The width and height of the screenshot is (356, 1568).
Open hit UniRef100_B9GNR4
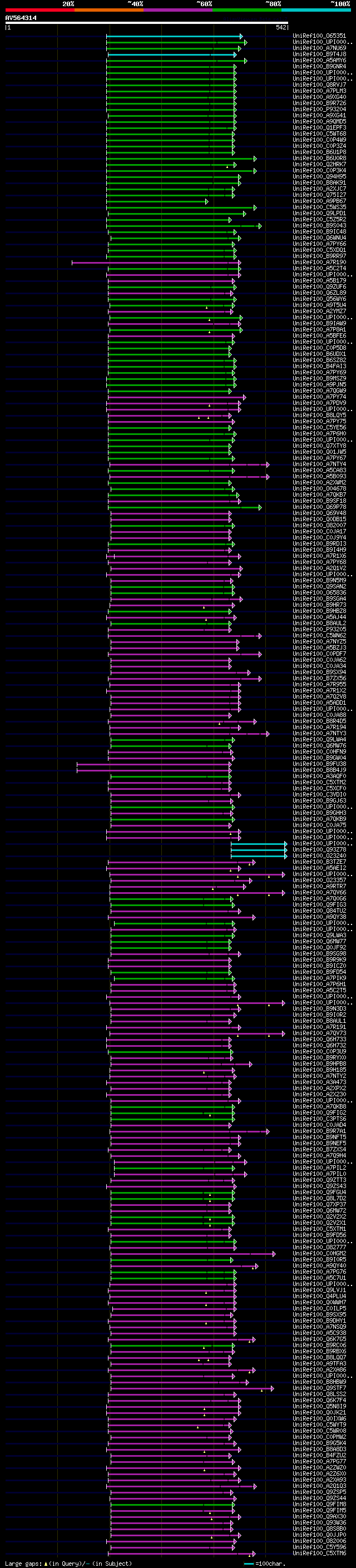[319, 66]
